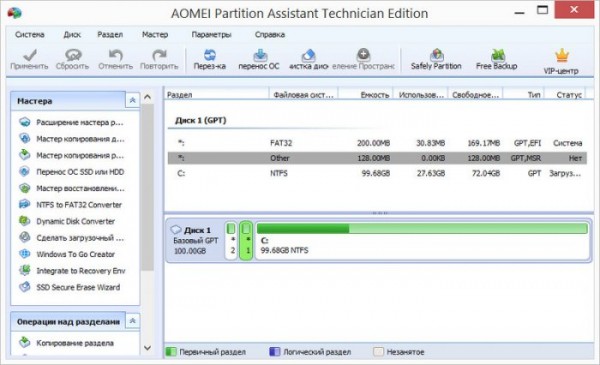
Task: Click the Сбросить (Discard) toolbar icon
Action: [73, 55]
